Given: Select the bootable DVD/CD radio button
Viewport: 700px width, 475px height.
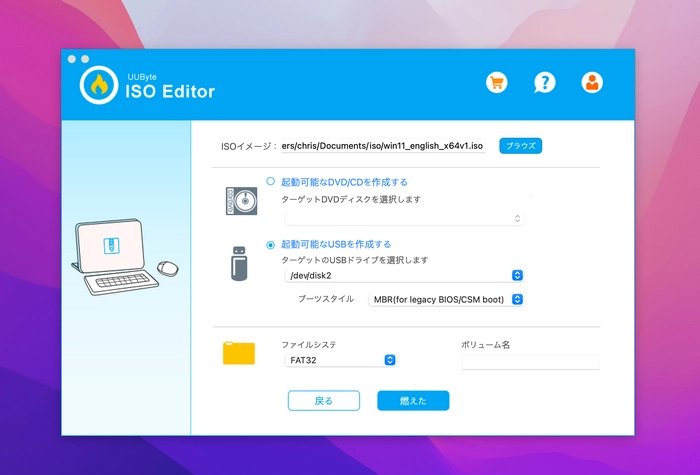Looking at the screenshot, I should click(x=271, y=181).
